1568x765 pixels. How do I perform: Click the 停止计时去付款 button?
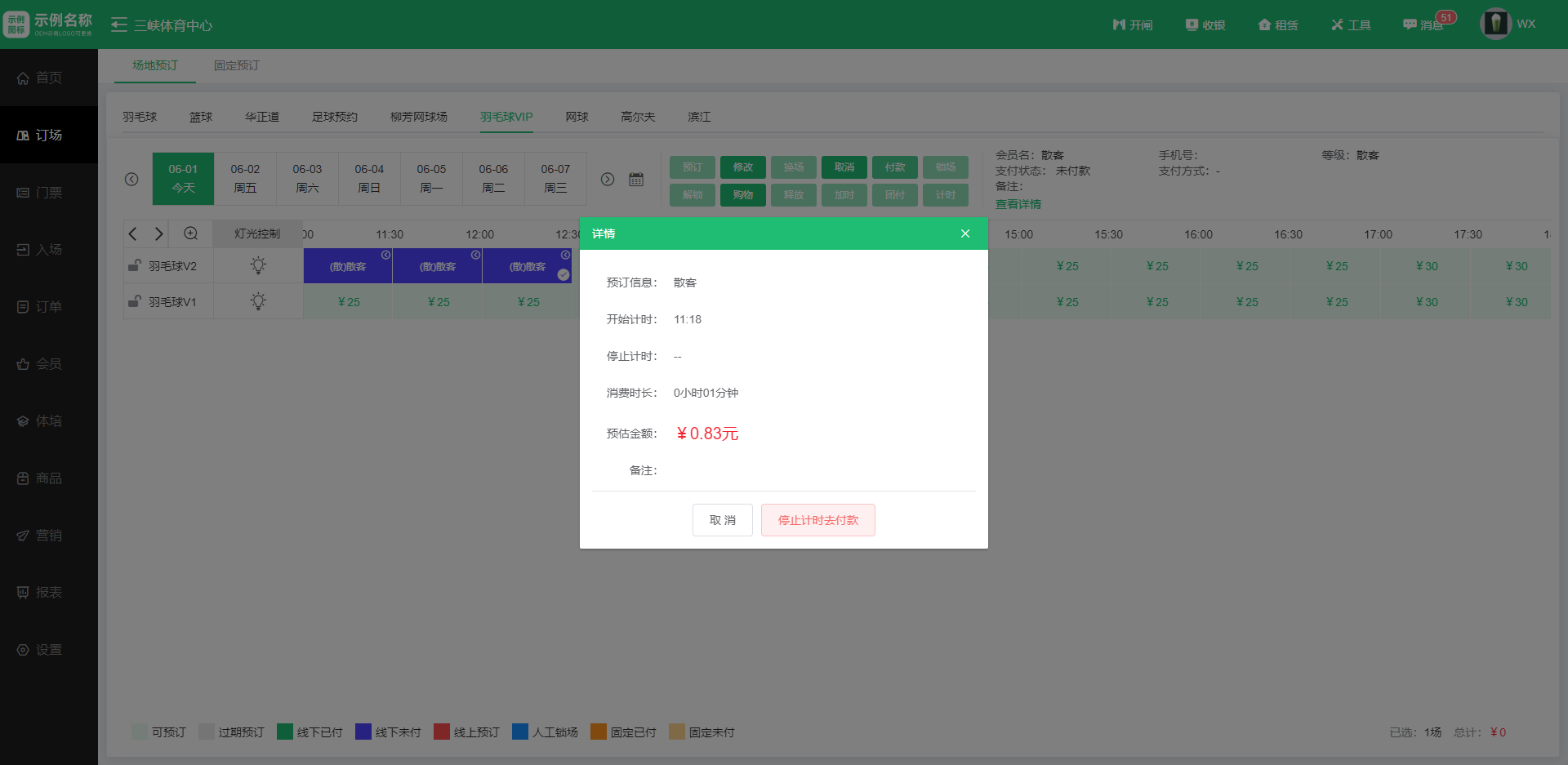[x=817, y=520]
